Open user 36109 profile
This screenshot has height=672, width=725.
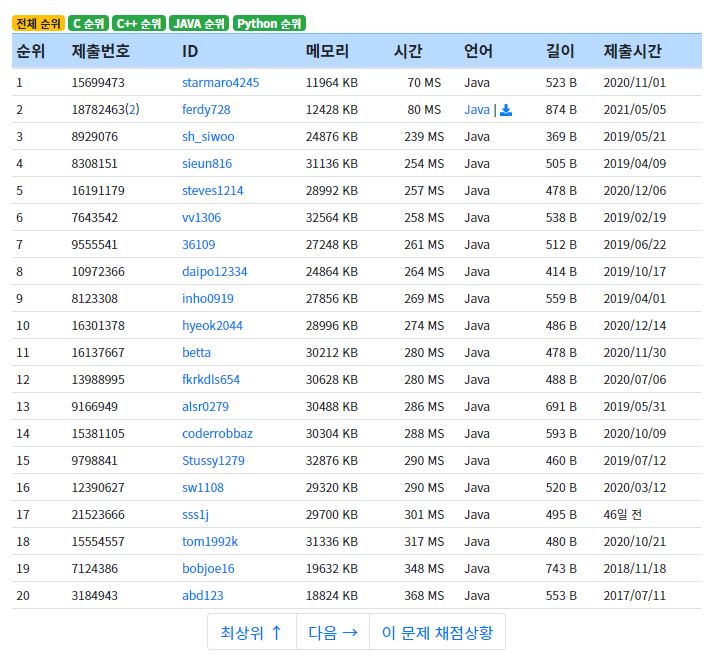tap(199, 245)
